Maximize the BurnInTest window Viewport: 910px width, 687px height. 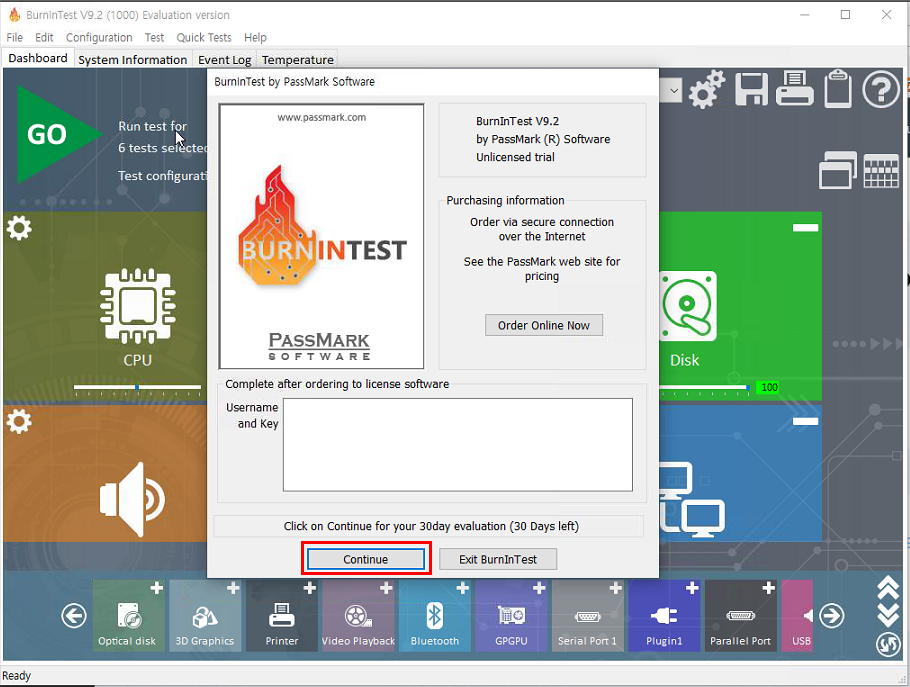846,15
